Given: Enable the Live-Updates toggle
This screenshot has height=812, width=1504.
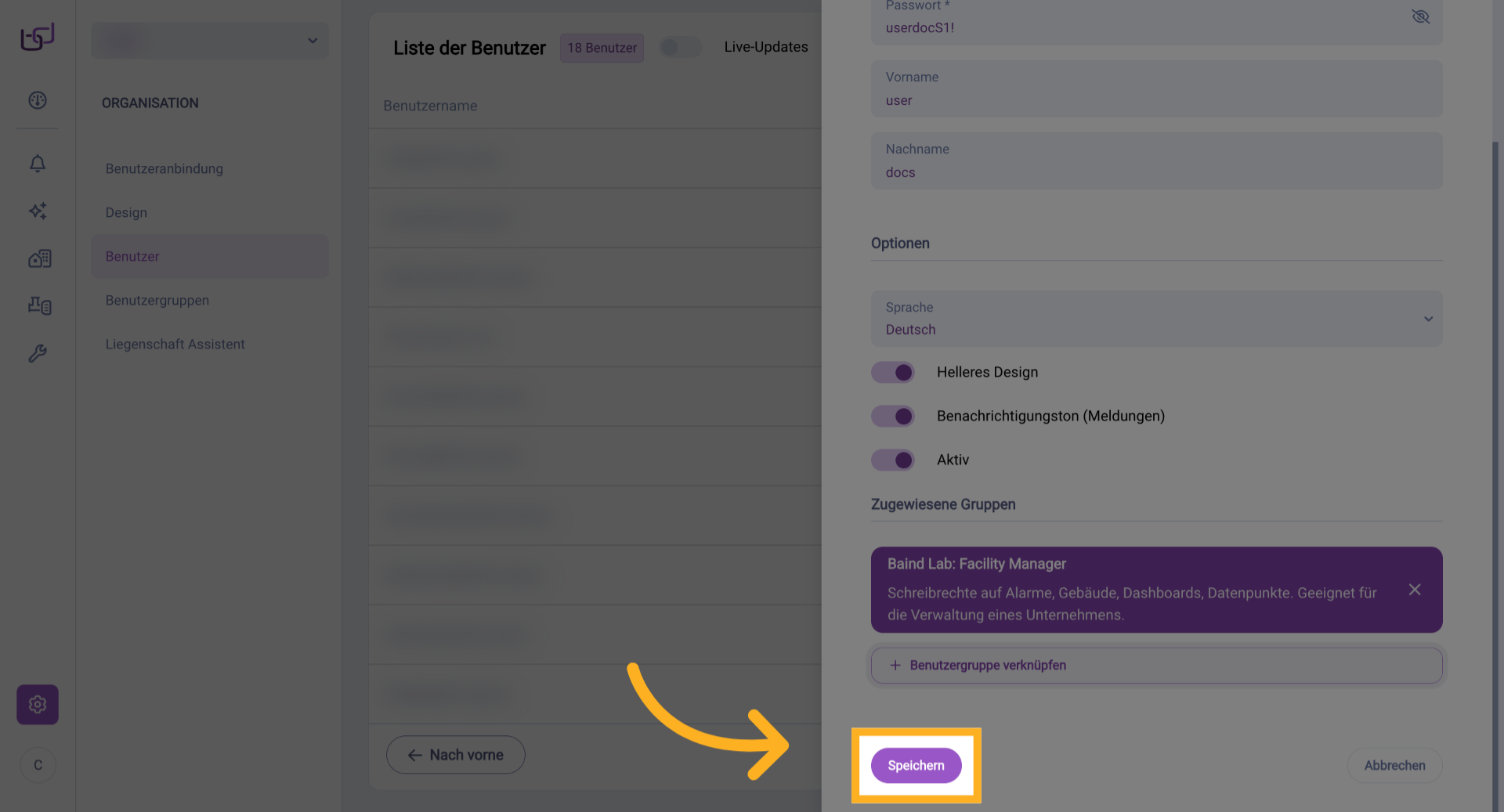Looking at the screenshot, I should 680,47.
